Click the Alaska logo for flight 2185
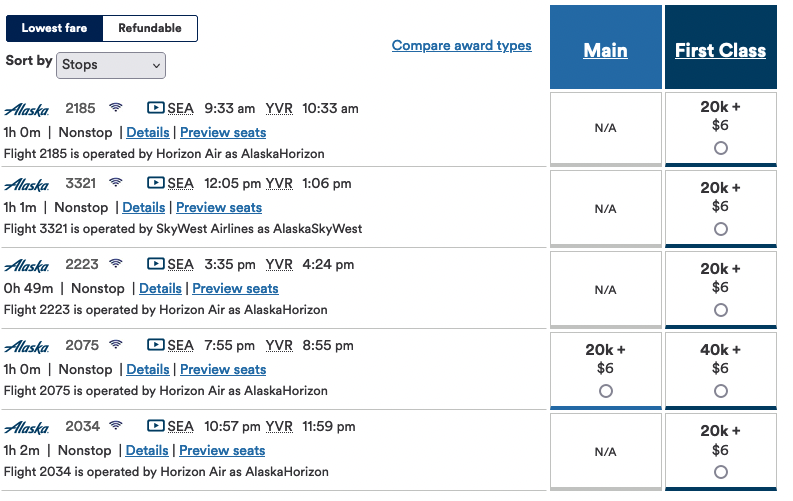Viewport: 793px width, 501px height. (x=27, y=109)
